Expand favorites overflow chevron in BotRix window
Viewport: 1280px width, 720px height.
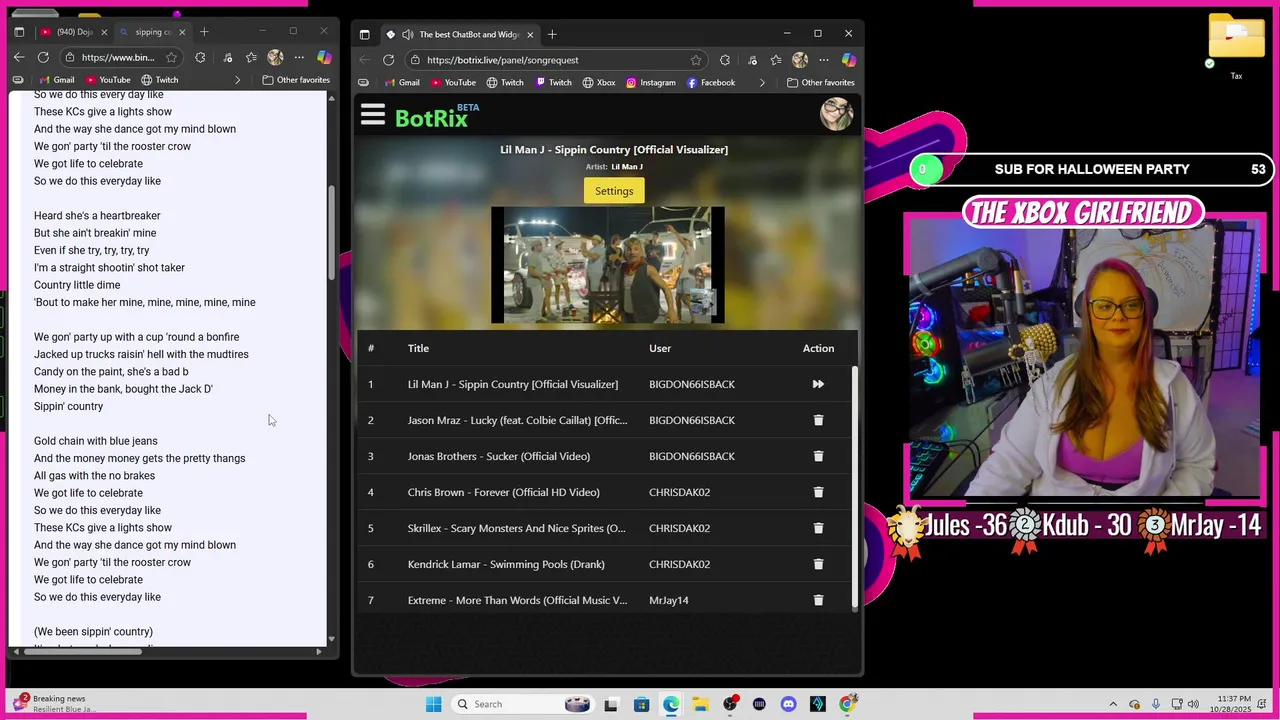pos(762,83)
